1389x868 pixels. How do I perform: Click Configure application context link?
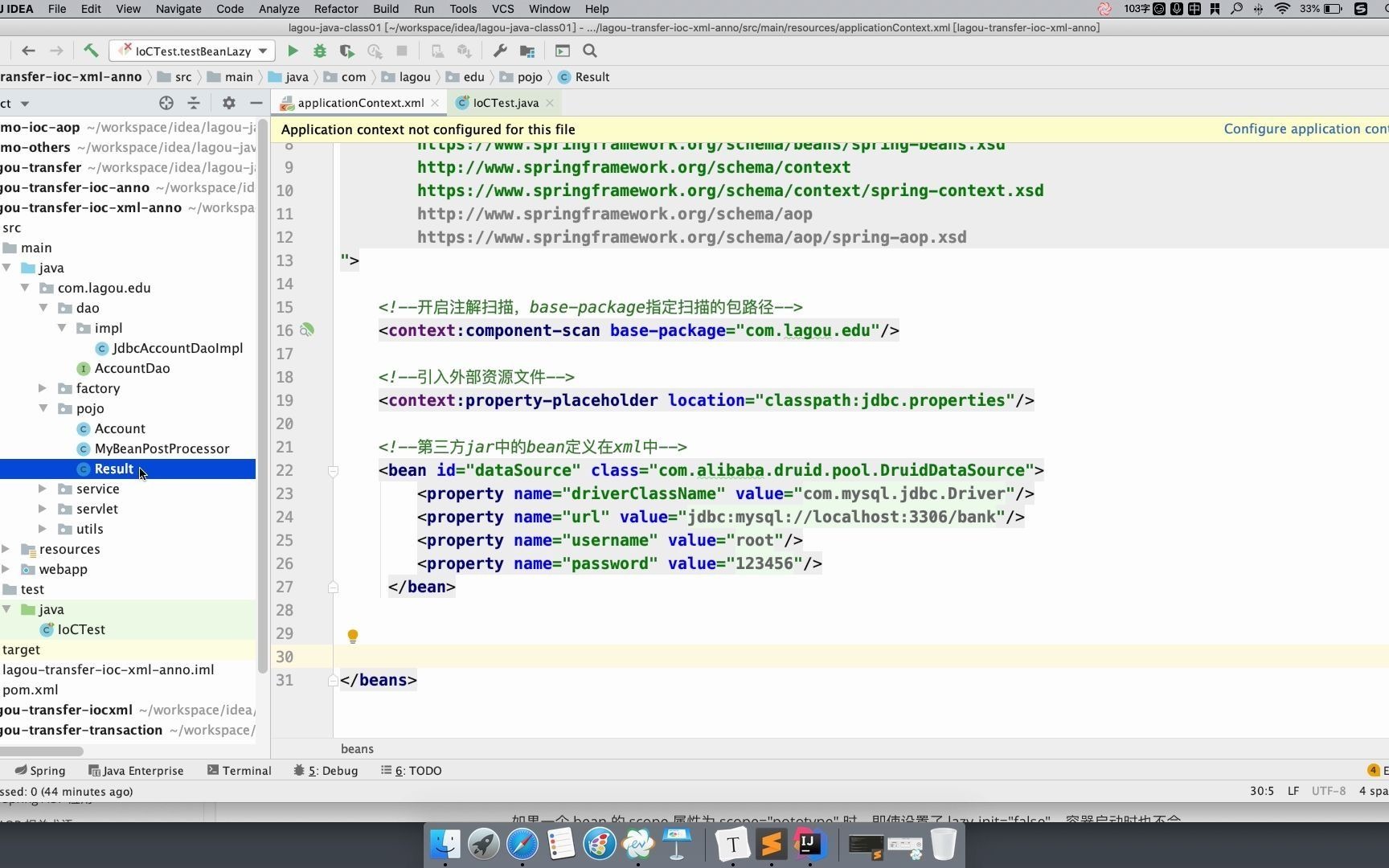pos(1306,129)
